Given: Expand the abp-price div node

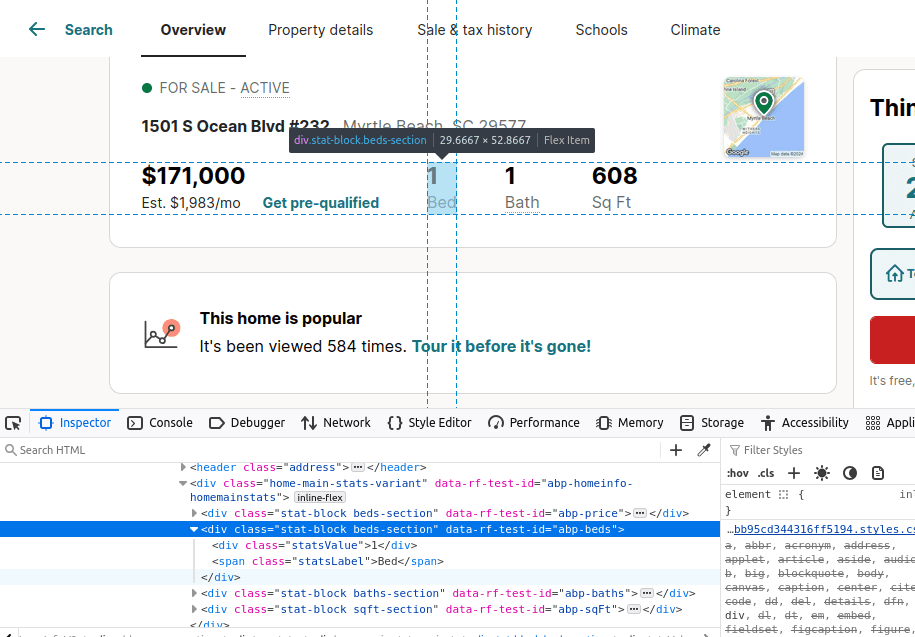Looking at the screenshot, I should point(194,513).
